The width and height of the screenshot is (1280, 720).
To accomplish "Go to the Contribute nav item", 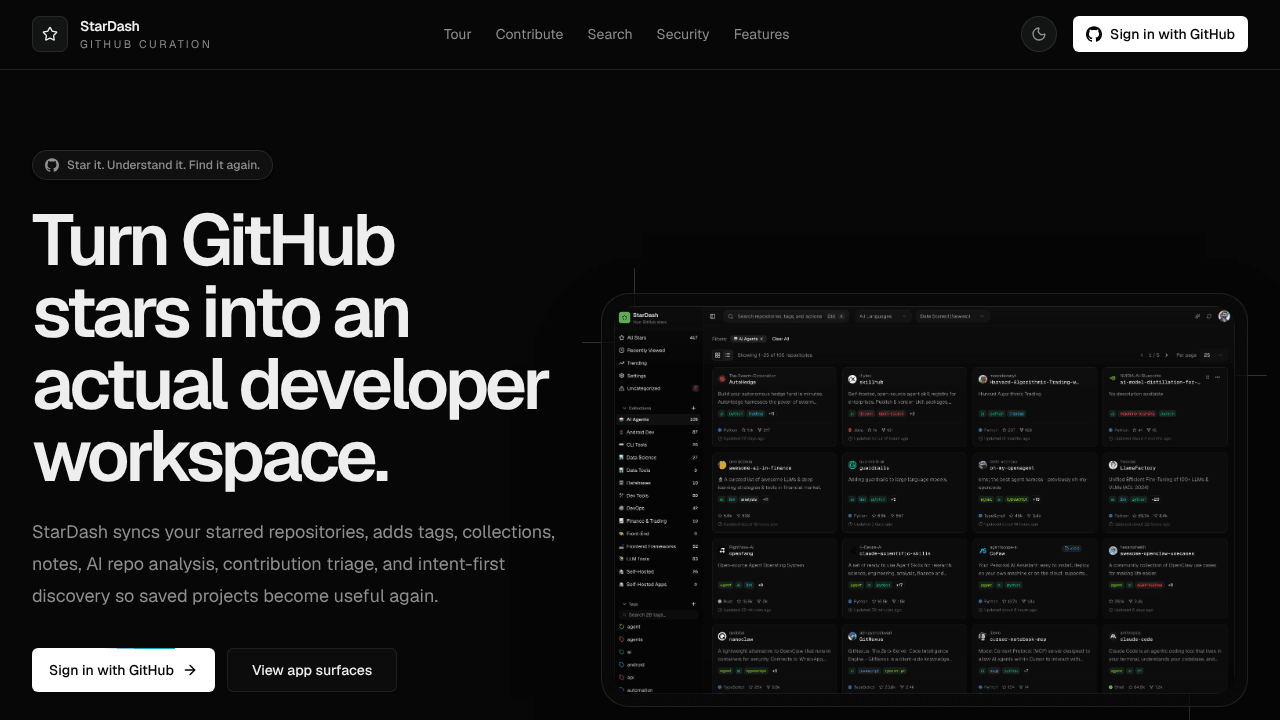I will (529, 34).
